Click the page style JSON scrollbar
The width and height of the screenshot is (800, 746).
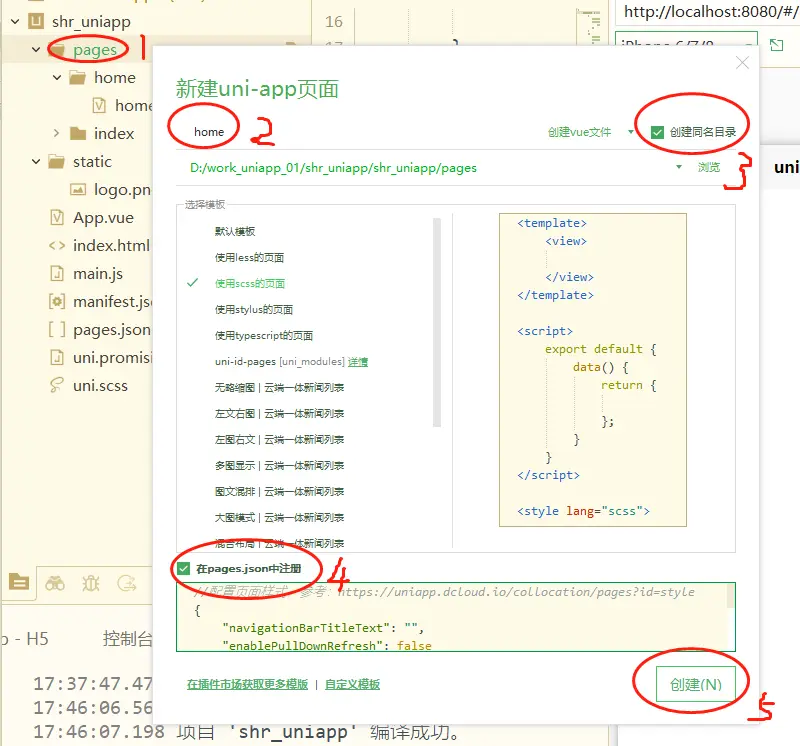point(731,596)
